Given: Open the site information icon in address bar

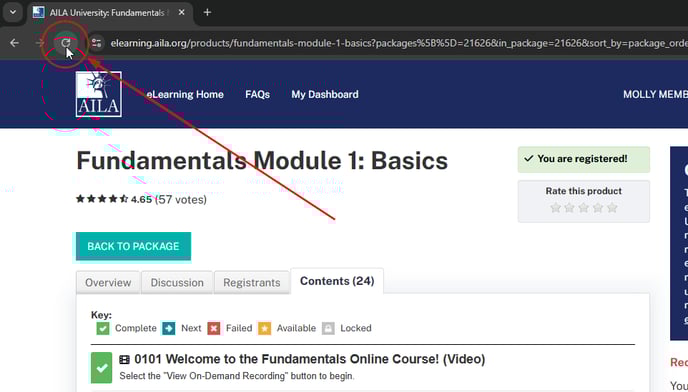Looking at the screenshot, I should [97, 43].
